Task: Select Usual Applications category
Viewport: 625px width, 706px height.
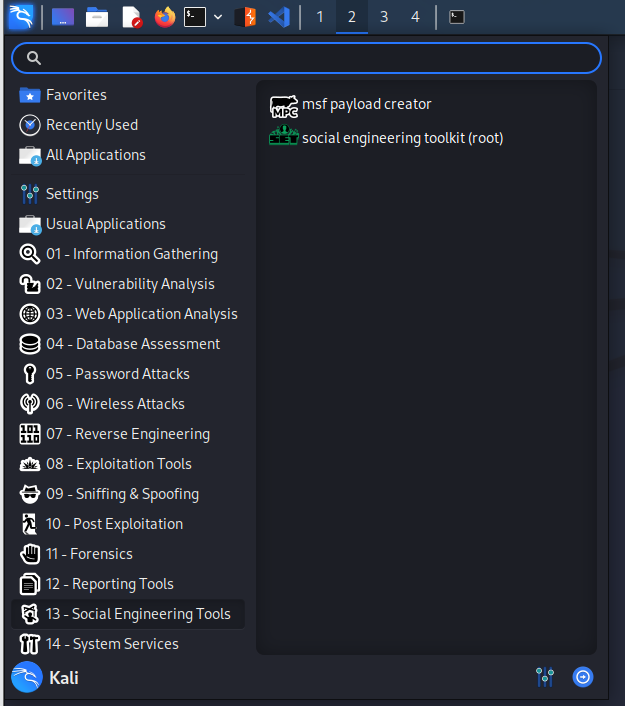Action: point(128,224)
